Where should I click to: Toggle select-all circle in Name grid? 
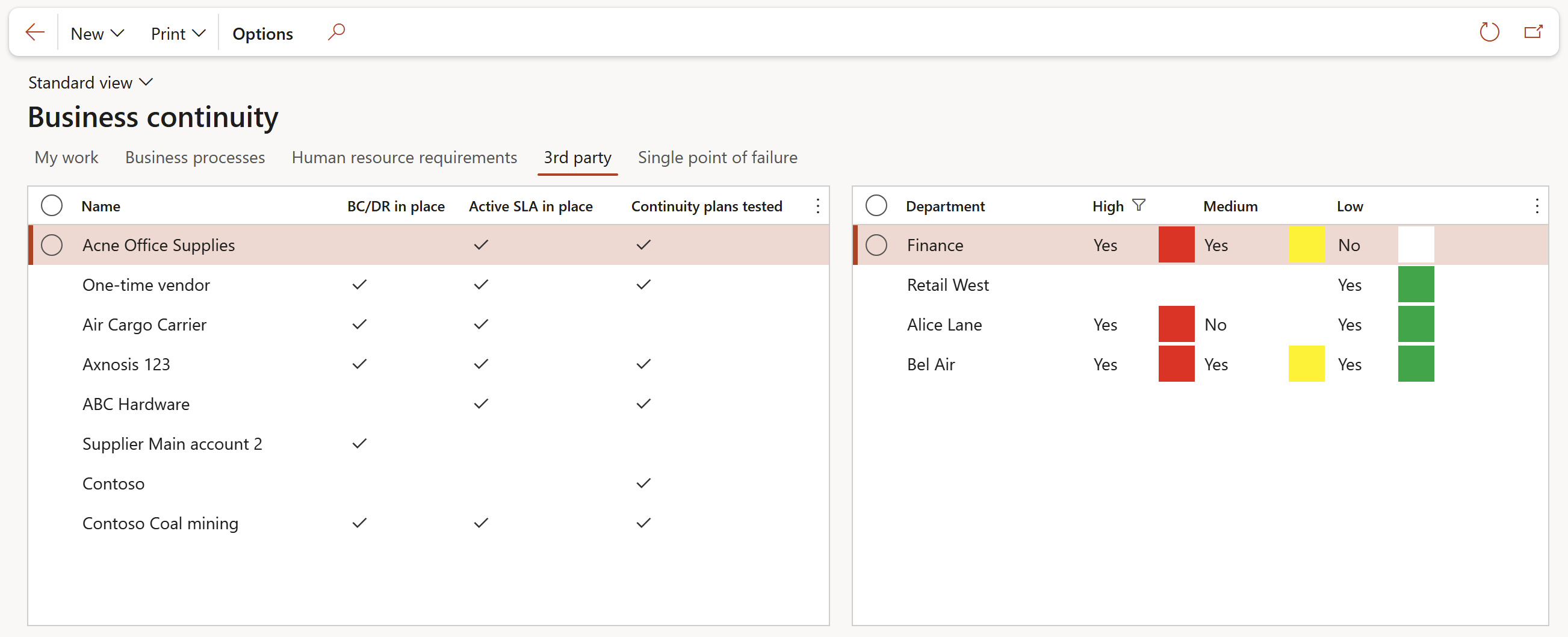point(52,206)
